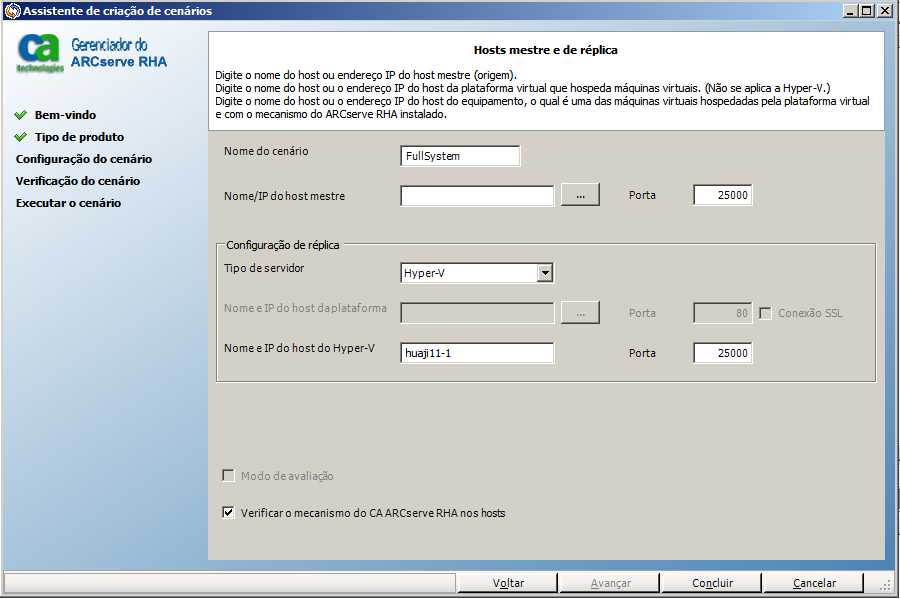The height and width of the screenshot is (599, 900).
Task: Focus the Nome e IP do host do Hyper-V field
Action: coord(478,353)
